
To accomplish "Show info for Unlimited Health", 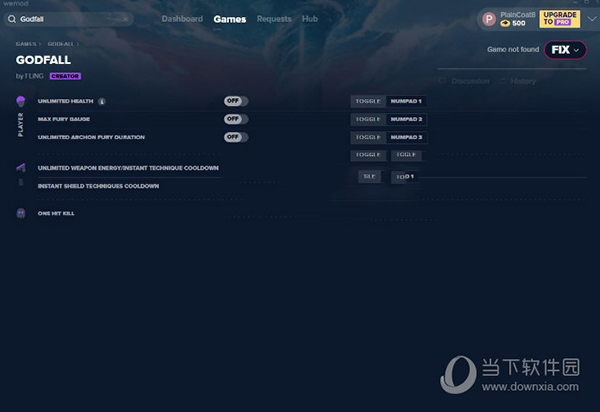I will (x=102, y=101).
